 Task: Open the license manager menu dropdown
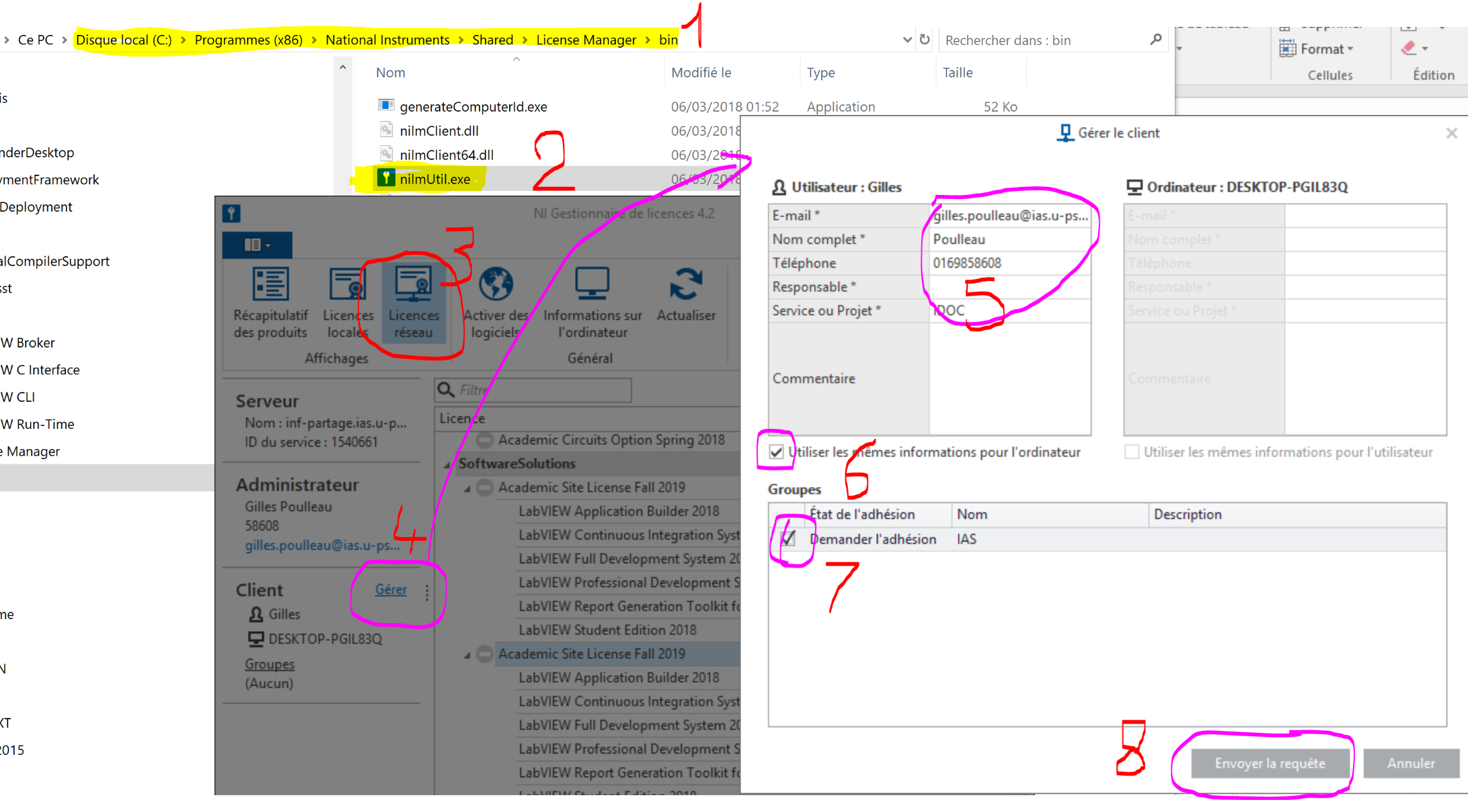258,245
